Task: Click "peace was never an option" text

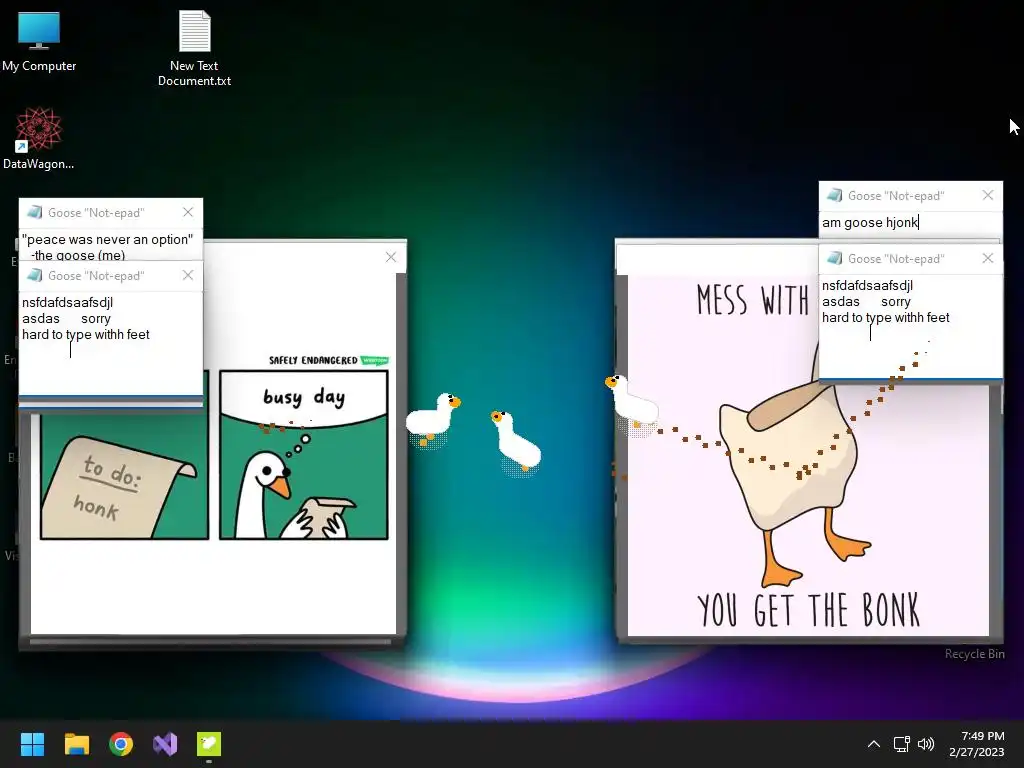Action: pos(108,240)
